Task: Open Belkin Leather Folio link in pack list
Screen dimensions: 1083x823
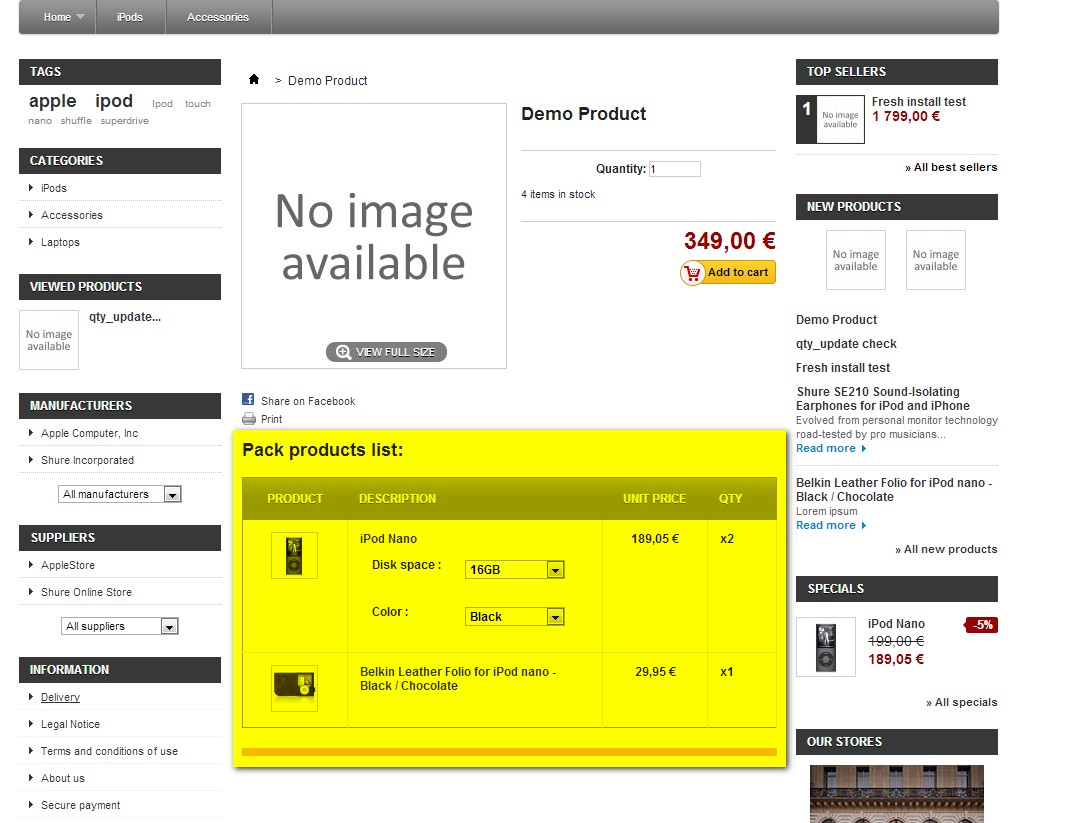Action: [x=458, y=679]
